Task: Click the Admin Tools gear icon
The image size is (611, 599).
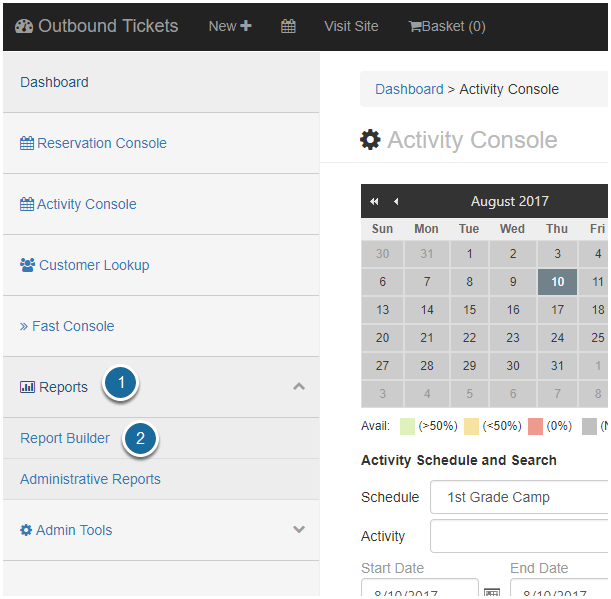Action: 26,530
